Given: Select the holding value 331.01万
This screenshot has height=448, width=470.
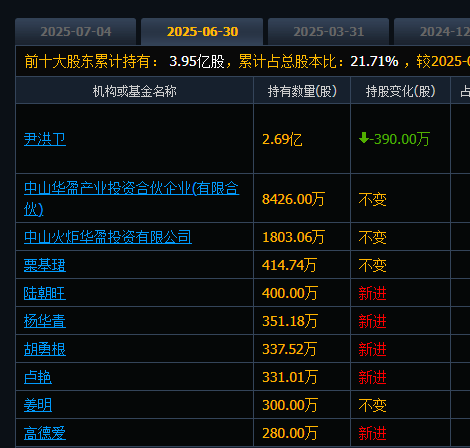Looking at the screenshot, I should point(289,377).
